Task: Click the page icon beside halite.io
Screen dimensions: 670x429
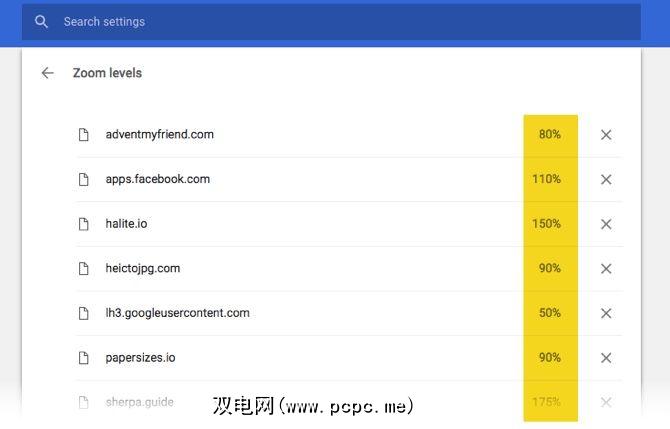Action: [84, 224]
